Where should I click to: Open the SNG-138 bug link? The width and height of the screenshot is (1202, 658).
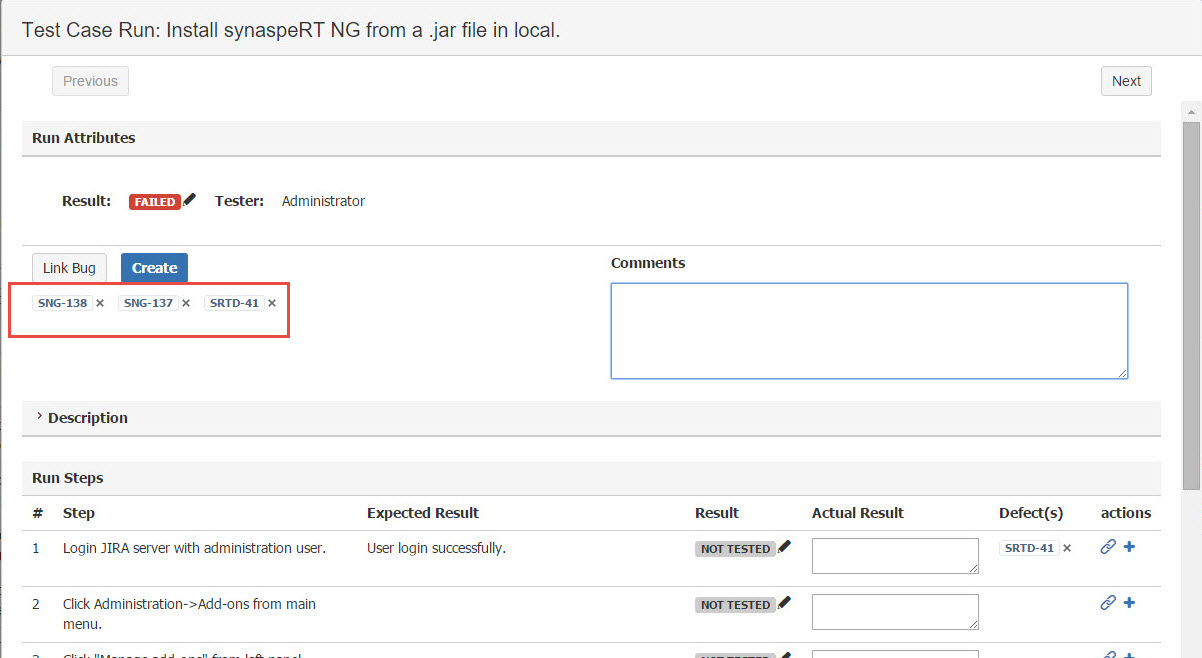point(63,303)
